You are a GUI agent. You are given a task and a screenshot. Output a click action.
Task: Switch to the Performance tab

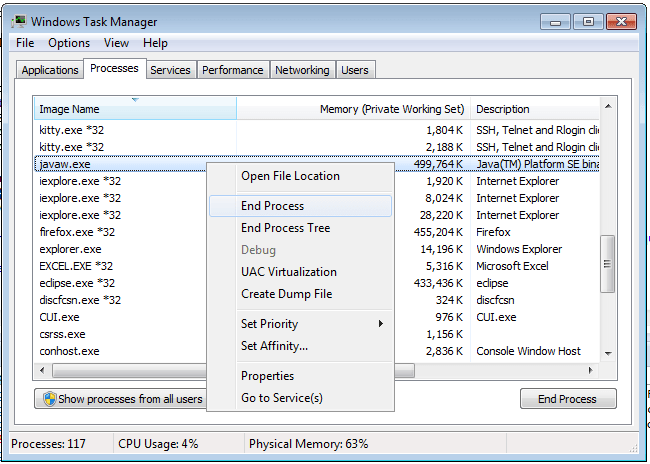tap(232, 70)
